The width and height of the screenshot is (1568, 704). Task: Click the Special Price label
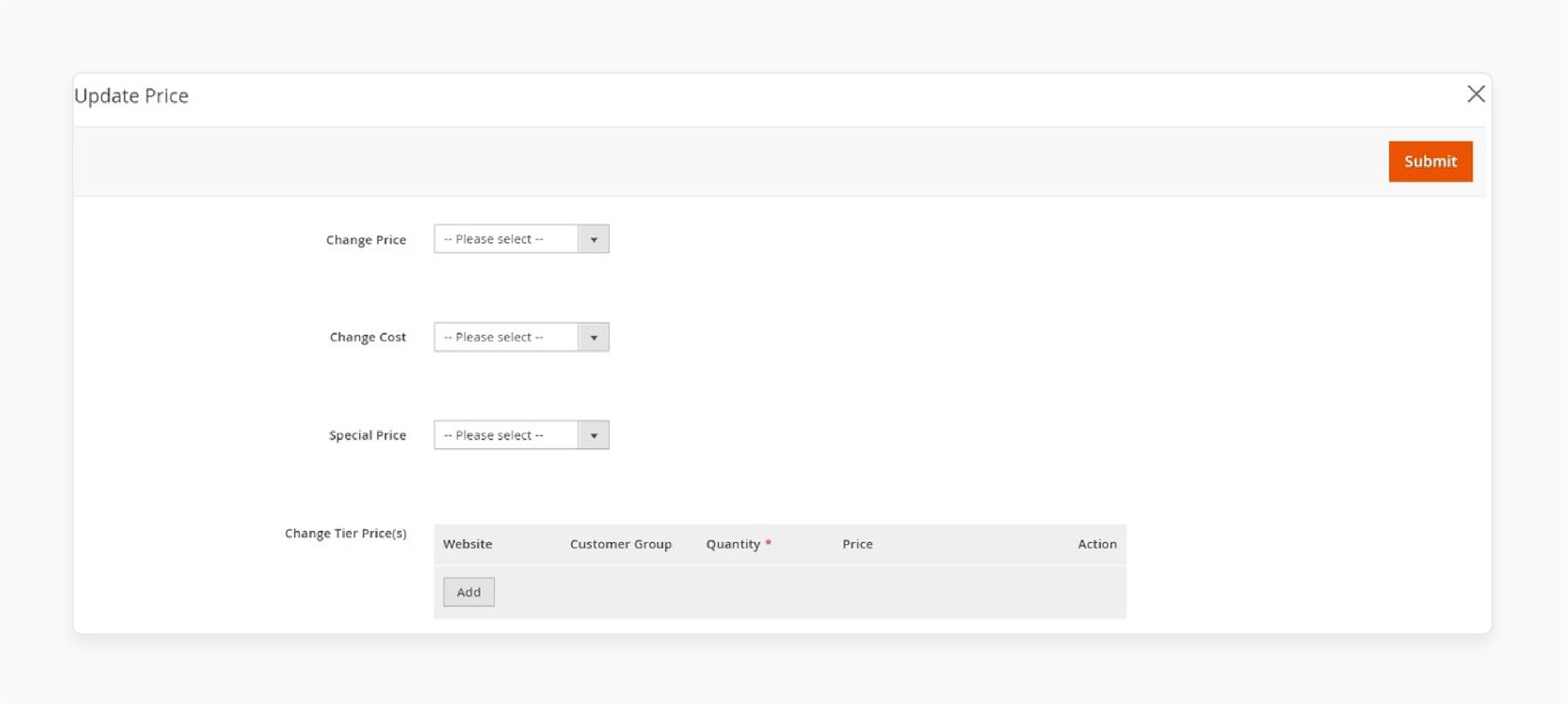coord(367,435)
